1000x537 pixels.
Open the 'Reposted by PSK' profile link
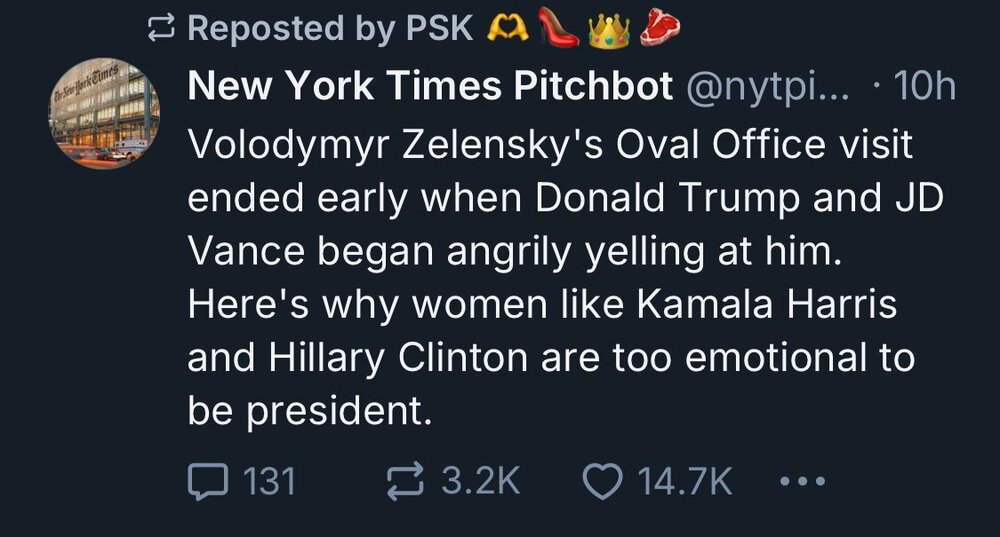pos(330,28)
